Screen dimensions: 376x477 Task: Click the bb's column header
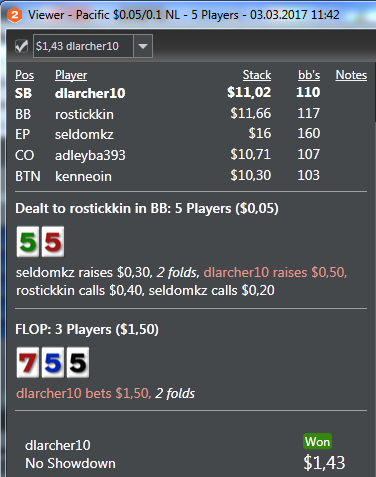(x=309, y=75)
